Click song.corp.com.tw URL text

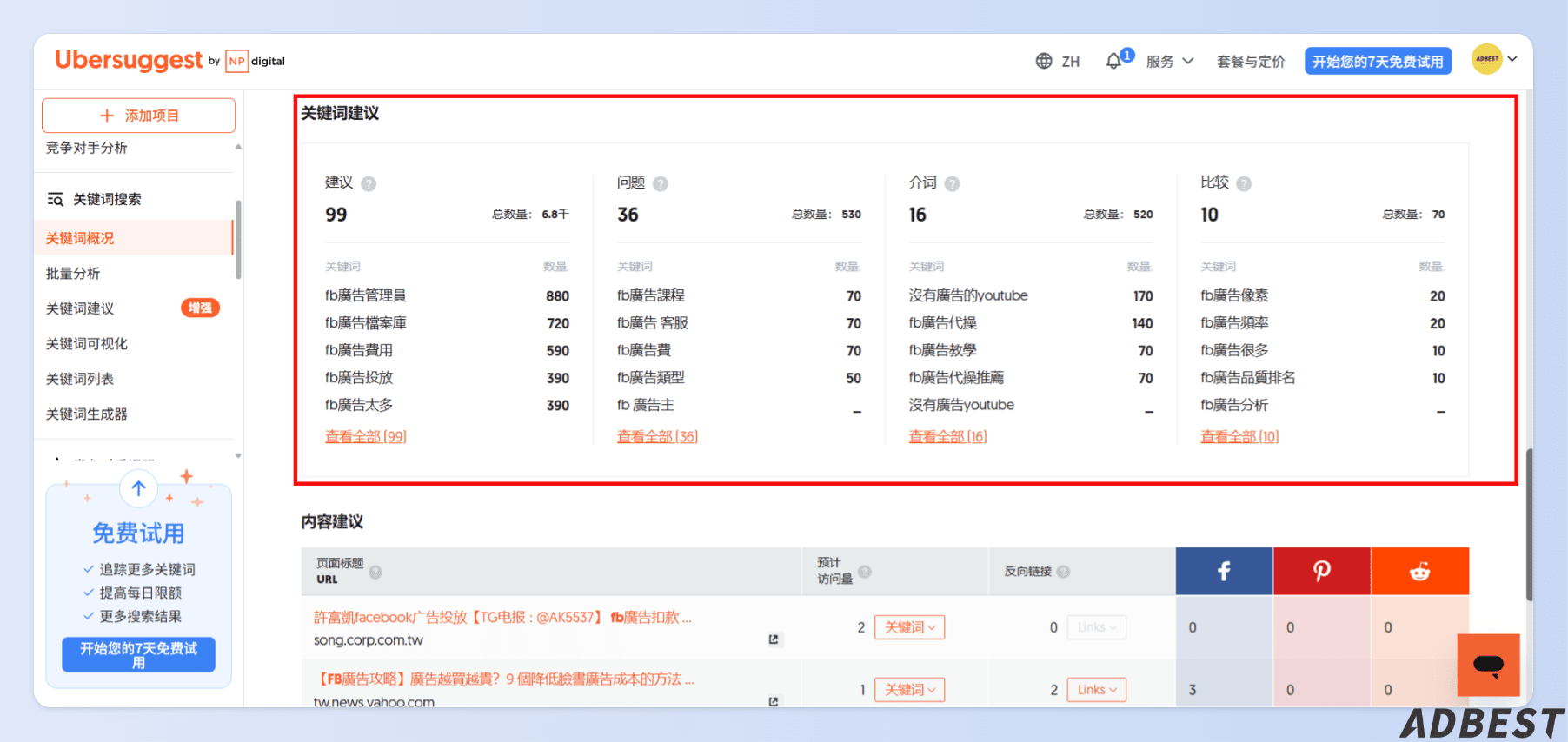tap(369, 640)
